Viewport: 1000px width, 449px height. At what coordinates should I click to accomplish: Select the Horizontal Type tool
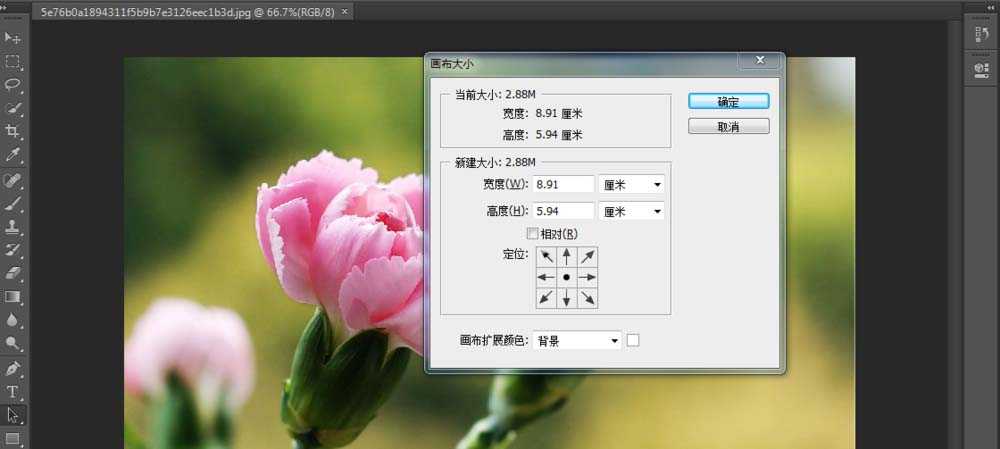click(x=13, y=391)
